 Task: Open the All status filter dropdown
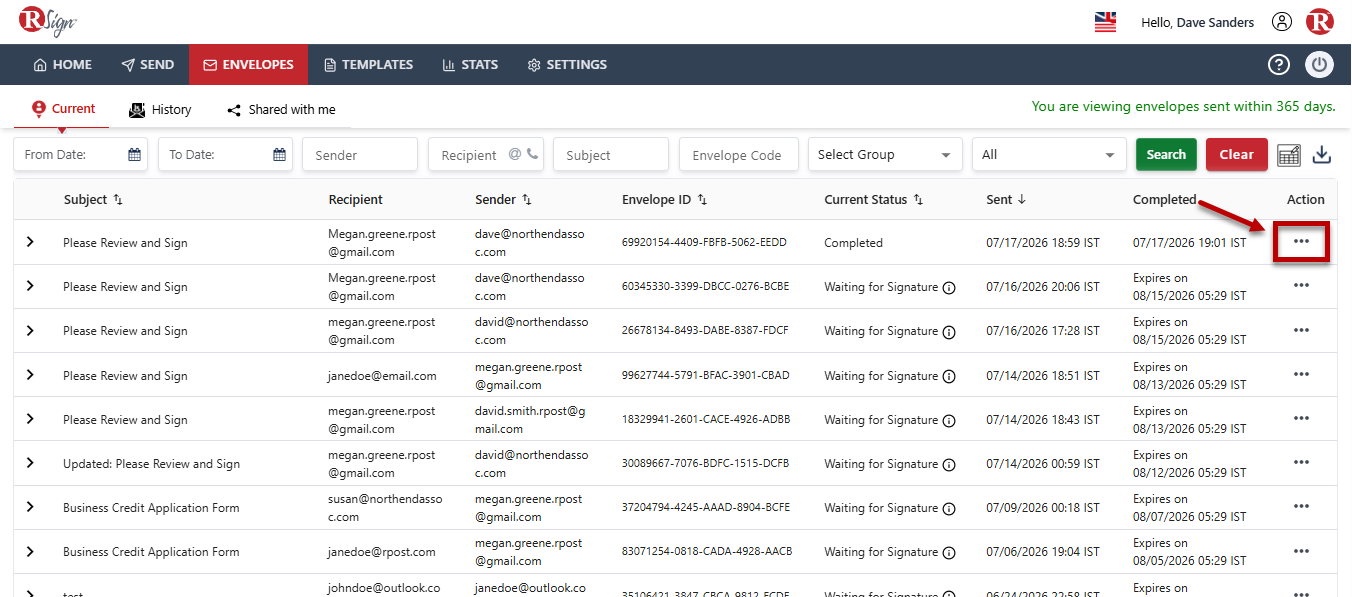pyautogui.click(x=1049, y=155)
